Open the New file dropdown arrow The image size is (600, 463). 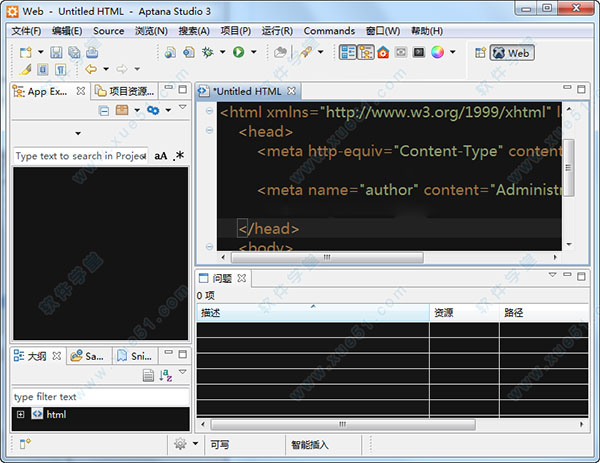40,52
